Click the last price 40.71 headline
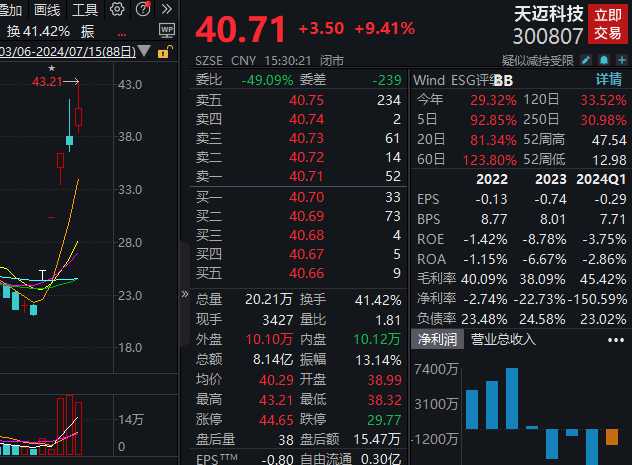The image size is (632, 465). click(241, 29)
